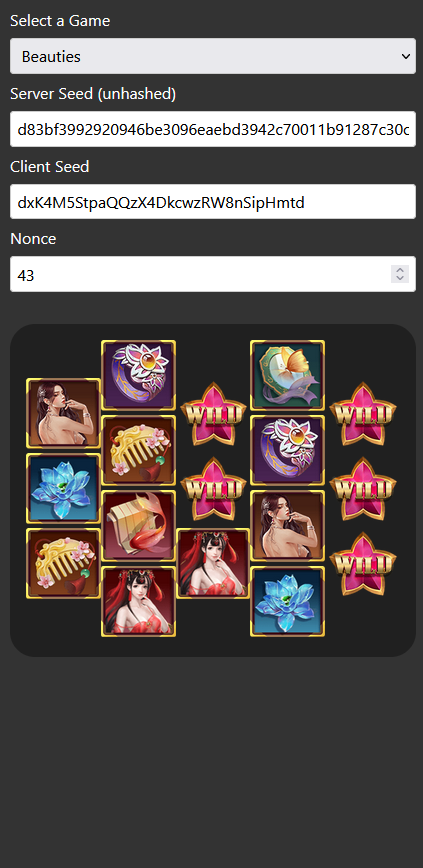The width and height of the screenshot is (423, 868).
Task: Select the golden comb in the second reel
Action: [138, 451]
